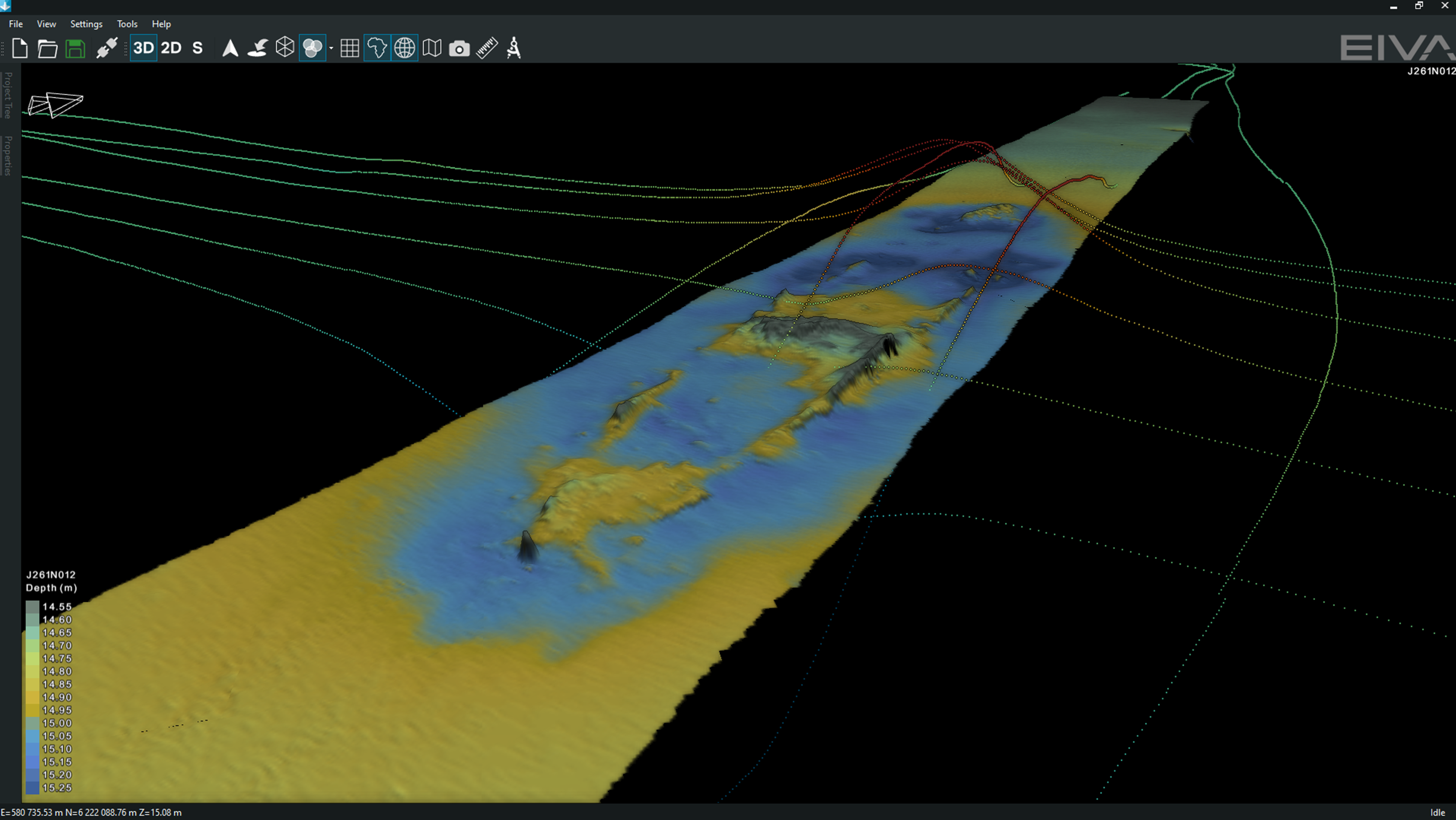
Task: Click the plug connection icon
Action: (106, 48)
